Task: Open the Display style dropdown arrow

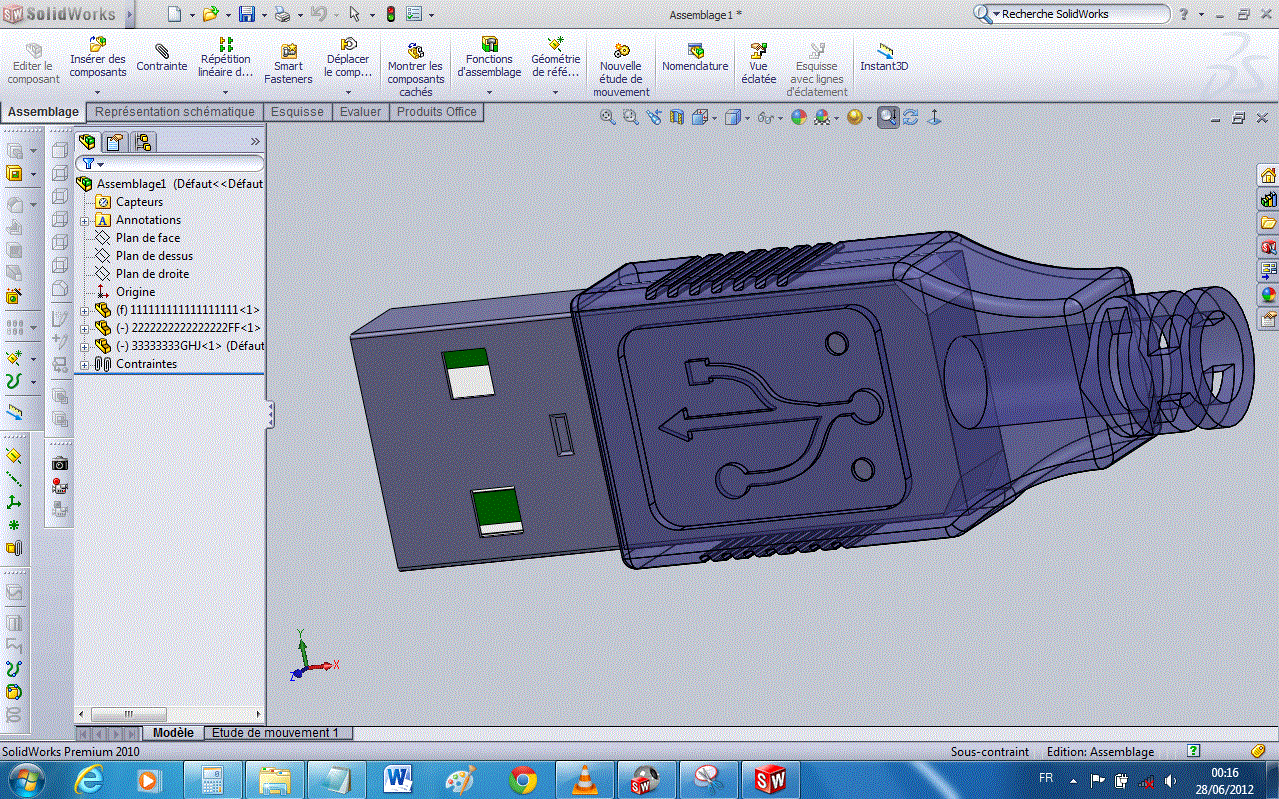Action: tap(748, 118)
